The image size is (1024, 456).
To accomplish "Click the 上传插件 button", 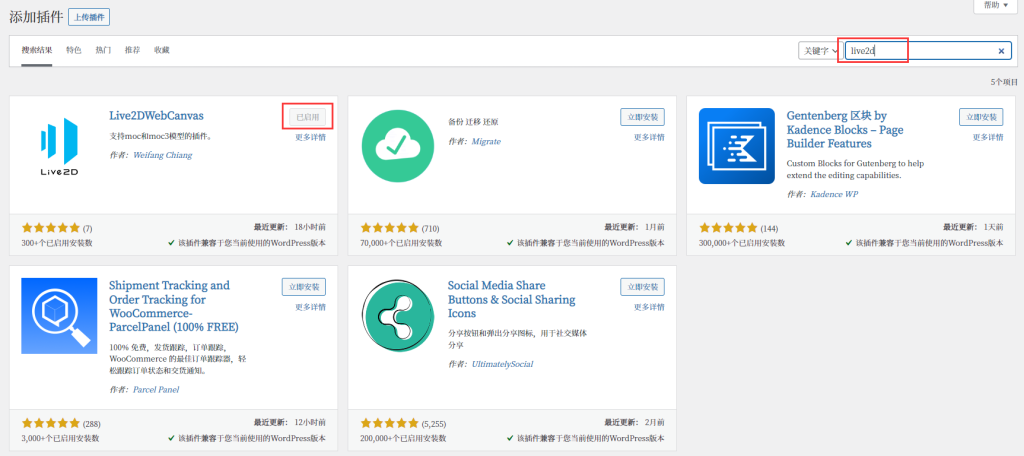I will [89, 17].
